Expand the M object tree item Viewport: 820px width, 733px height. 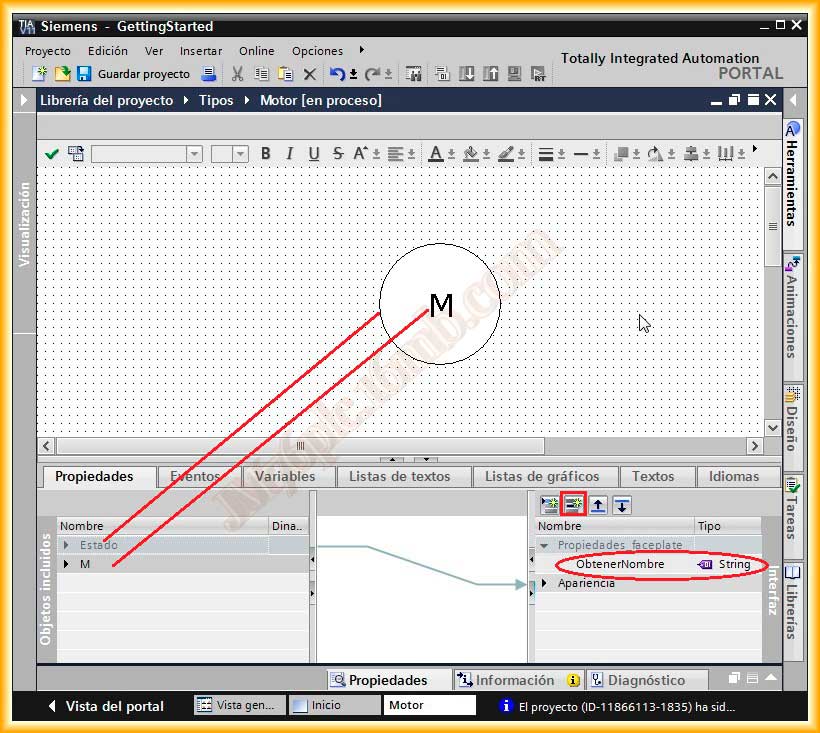(x=67, y=564)
